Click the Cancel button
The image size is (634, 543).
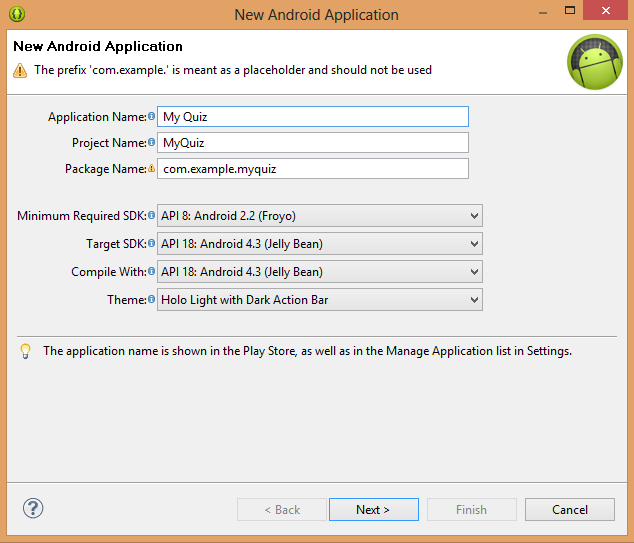point(570,509)
